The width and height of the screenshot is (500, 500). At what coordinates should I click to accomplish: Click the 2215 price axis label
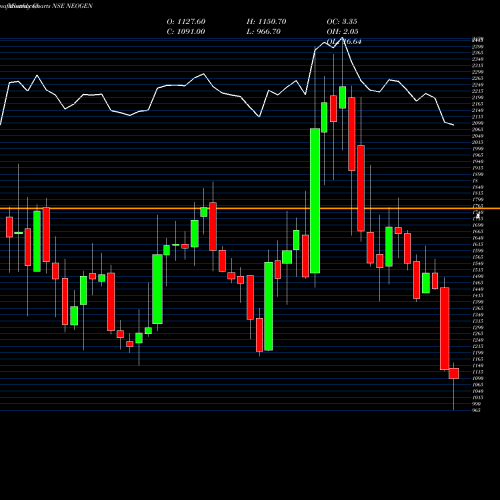(478, 91)
